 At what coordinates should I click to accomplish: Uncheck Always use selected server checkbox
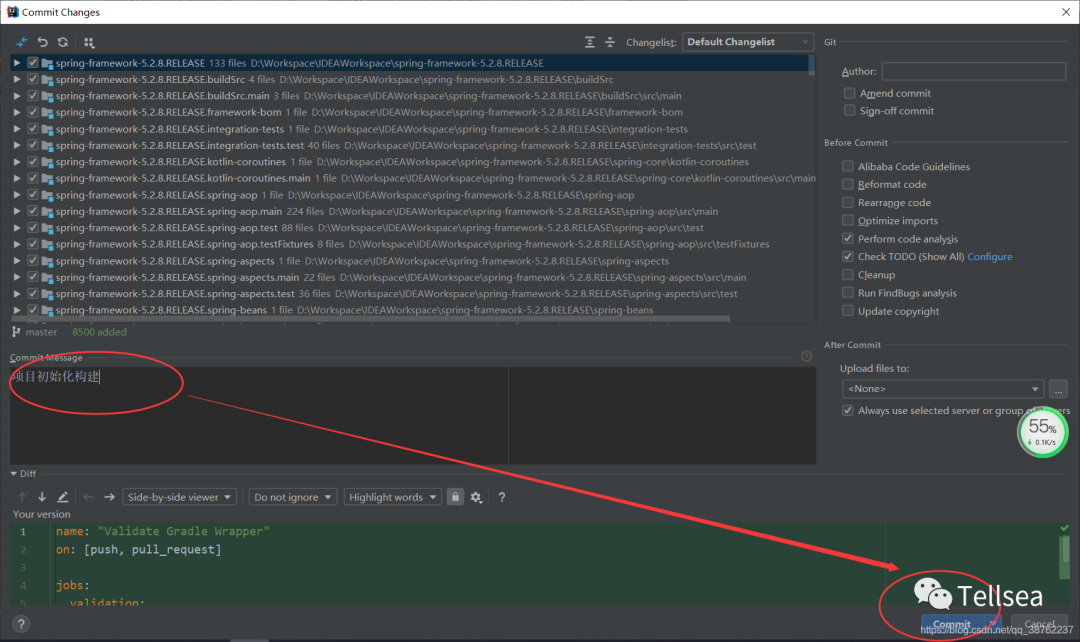(x=848, y=411)
